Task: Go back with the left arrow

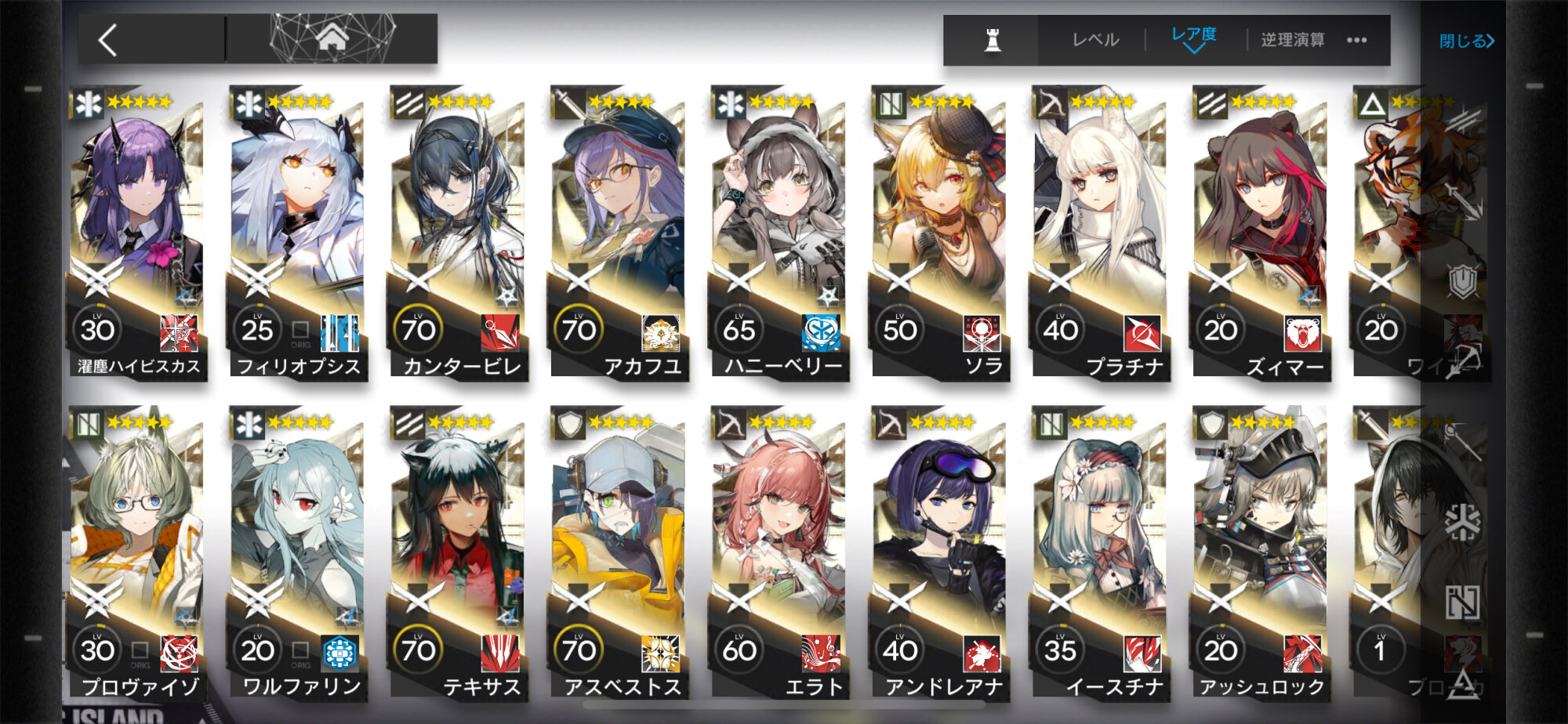Action: pos(108,40)
